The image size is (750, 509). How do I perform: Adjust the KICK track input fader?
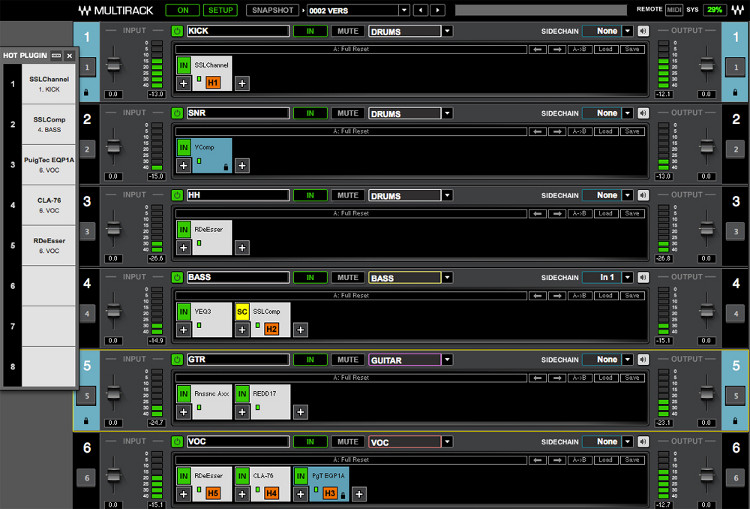click(x=113, y=64)
